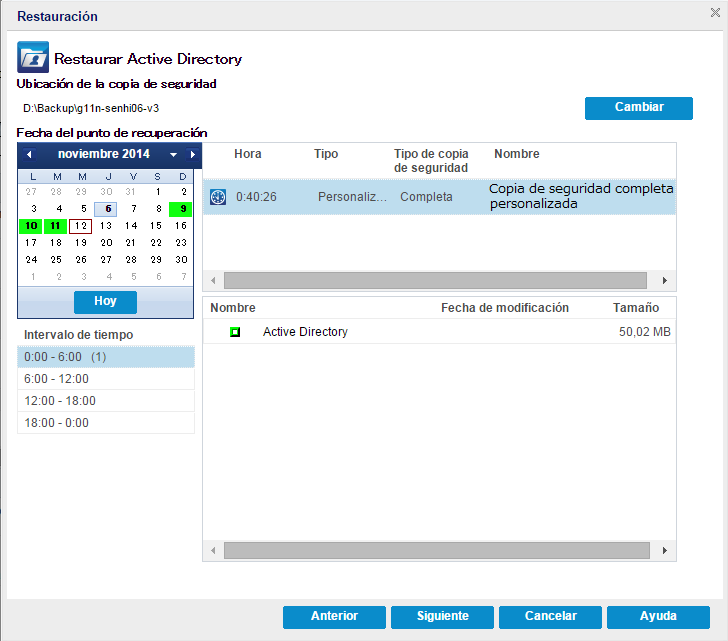The height and width of the screenshot is (641, 728).
Task: Select highlighted date 11 in calendar
Action: pyautogui.click(x=55, y=226)
